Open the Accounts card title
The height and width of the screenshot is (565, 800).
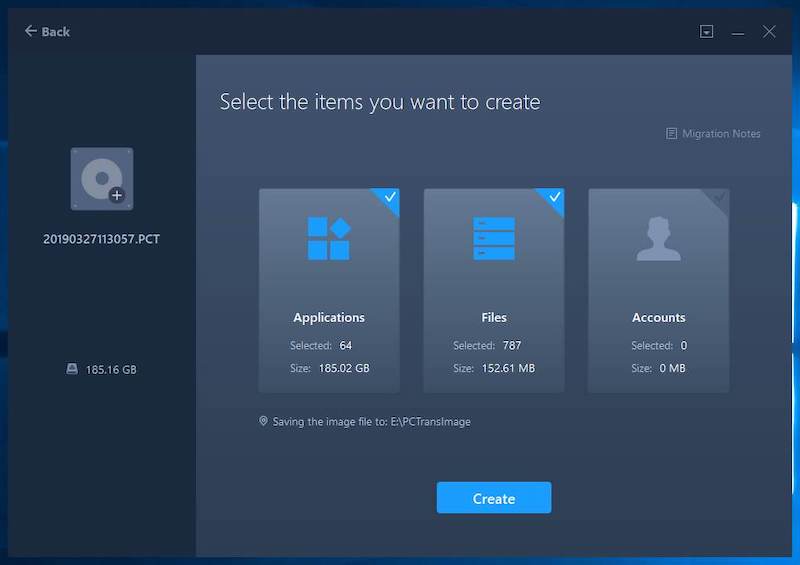pos(659,317)
